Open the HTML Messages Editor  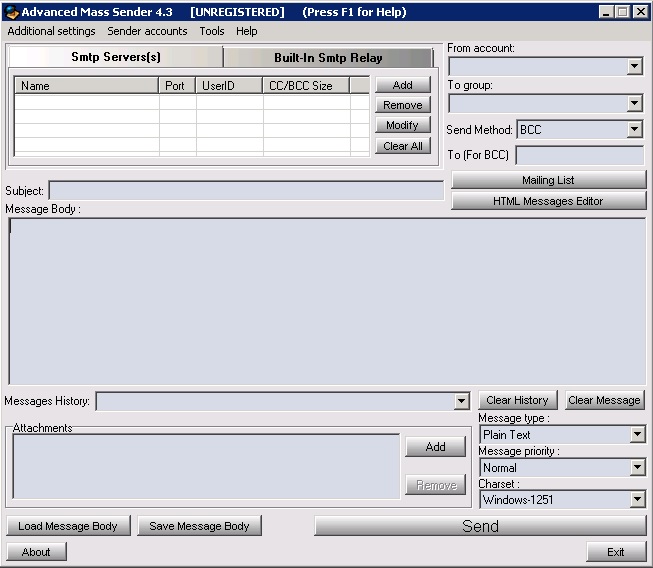point(548,201)
